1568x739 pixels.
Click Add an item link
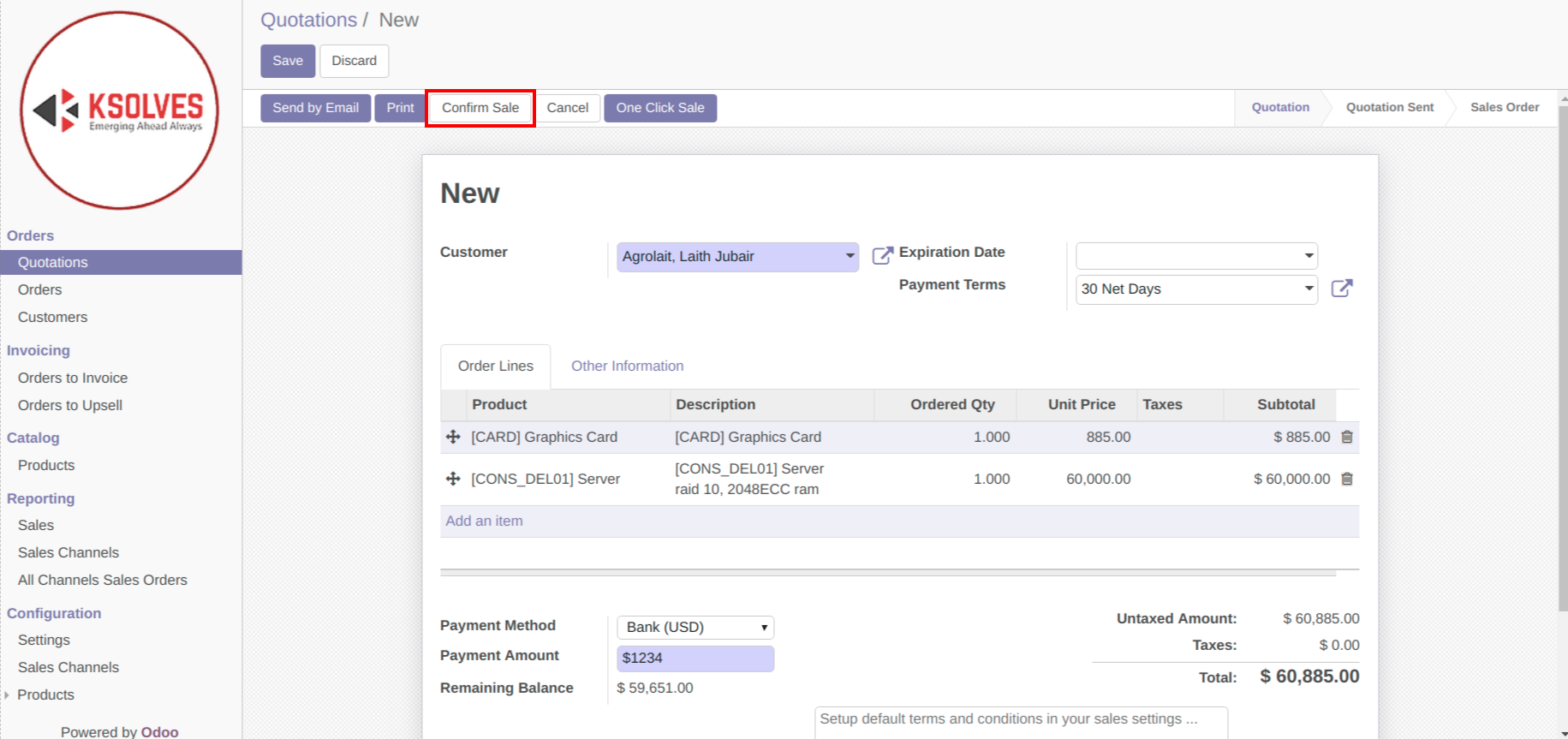pos(484,521)
